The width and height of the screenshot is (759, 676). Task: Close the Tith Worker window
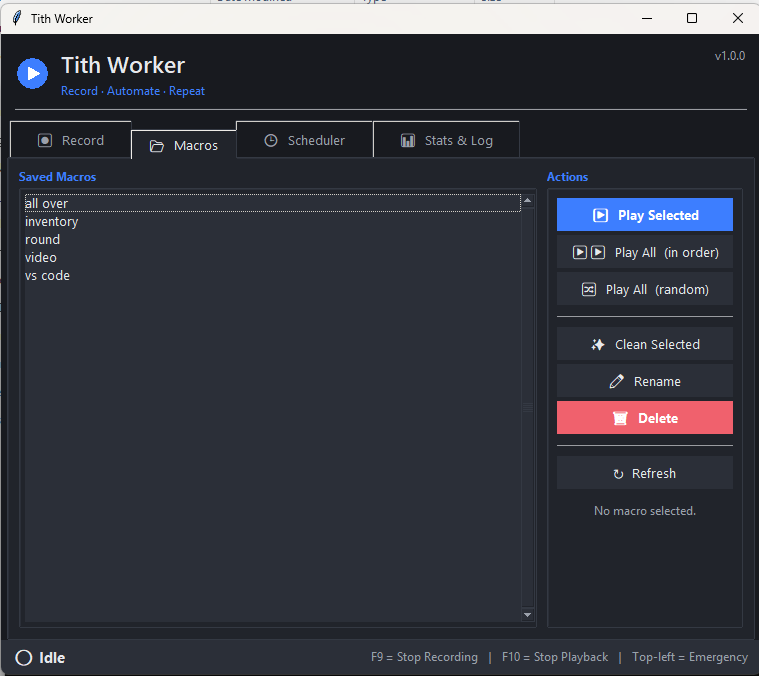pyautogui.click(x=737, y=18)
